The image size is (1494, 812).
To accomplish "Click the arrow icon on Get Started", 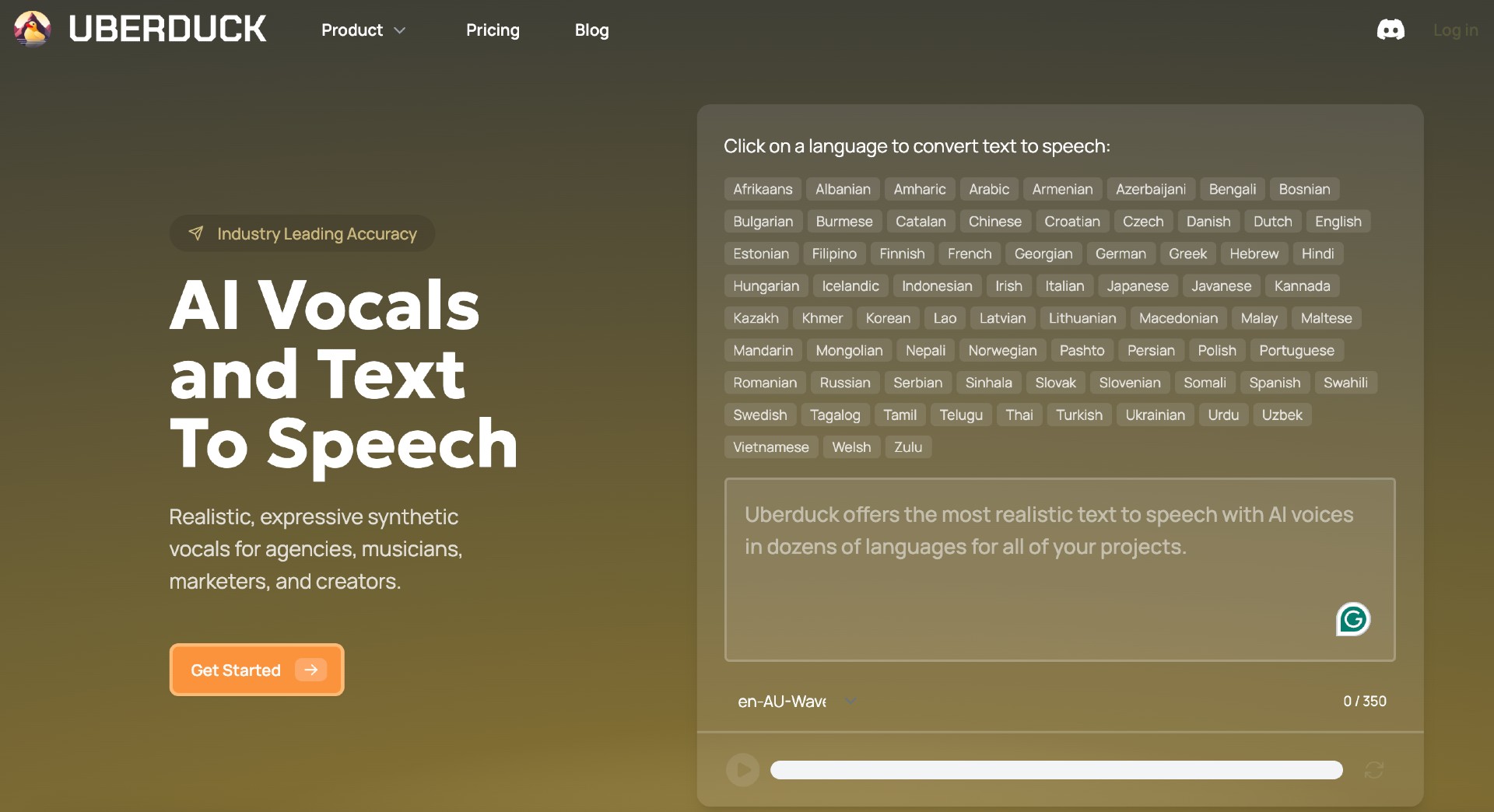I will click(x=310, y=670).
